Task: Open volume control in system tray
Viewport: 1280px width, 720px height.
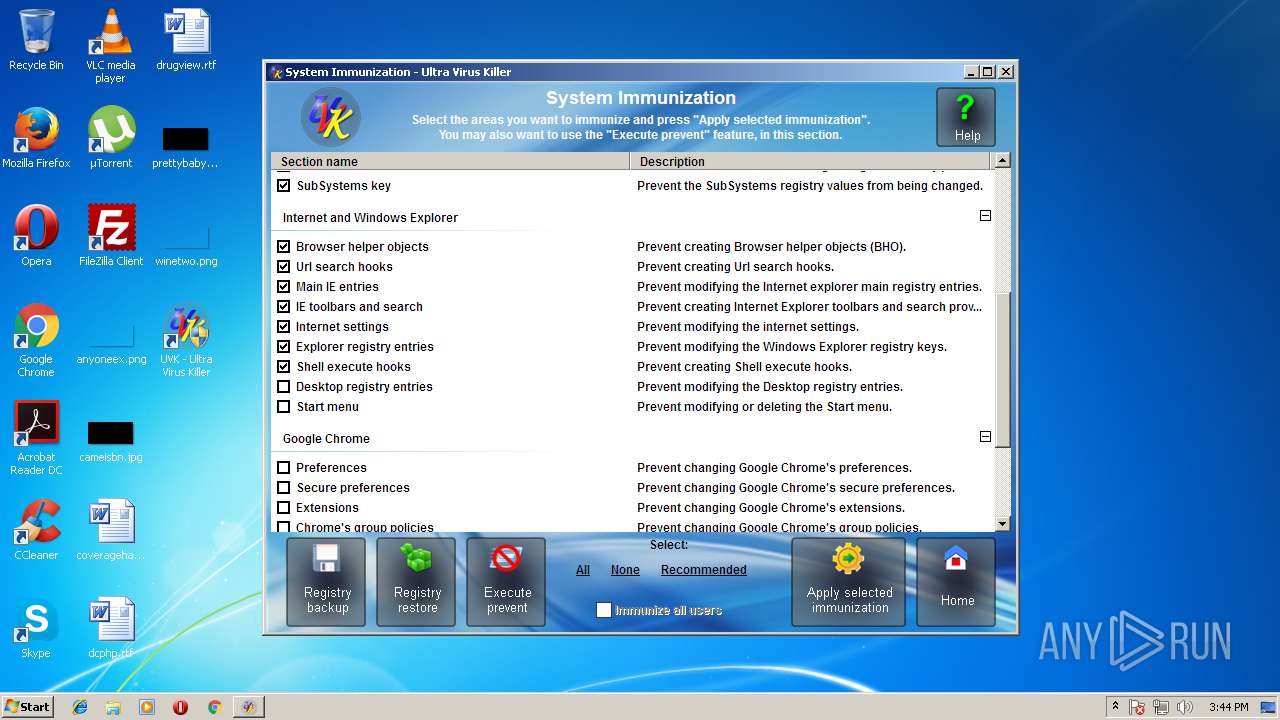Action: click(x=1185, y=707)
